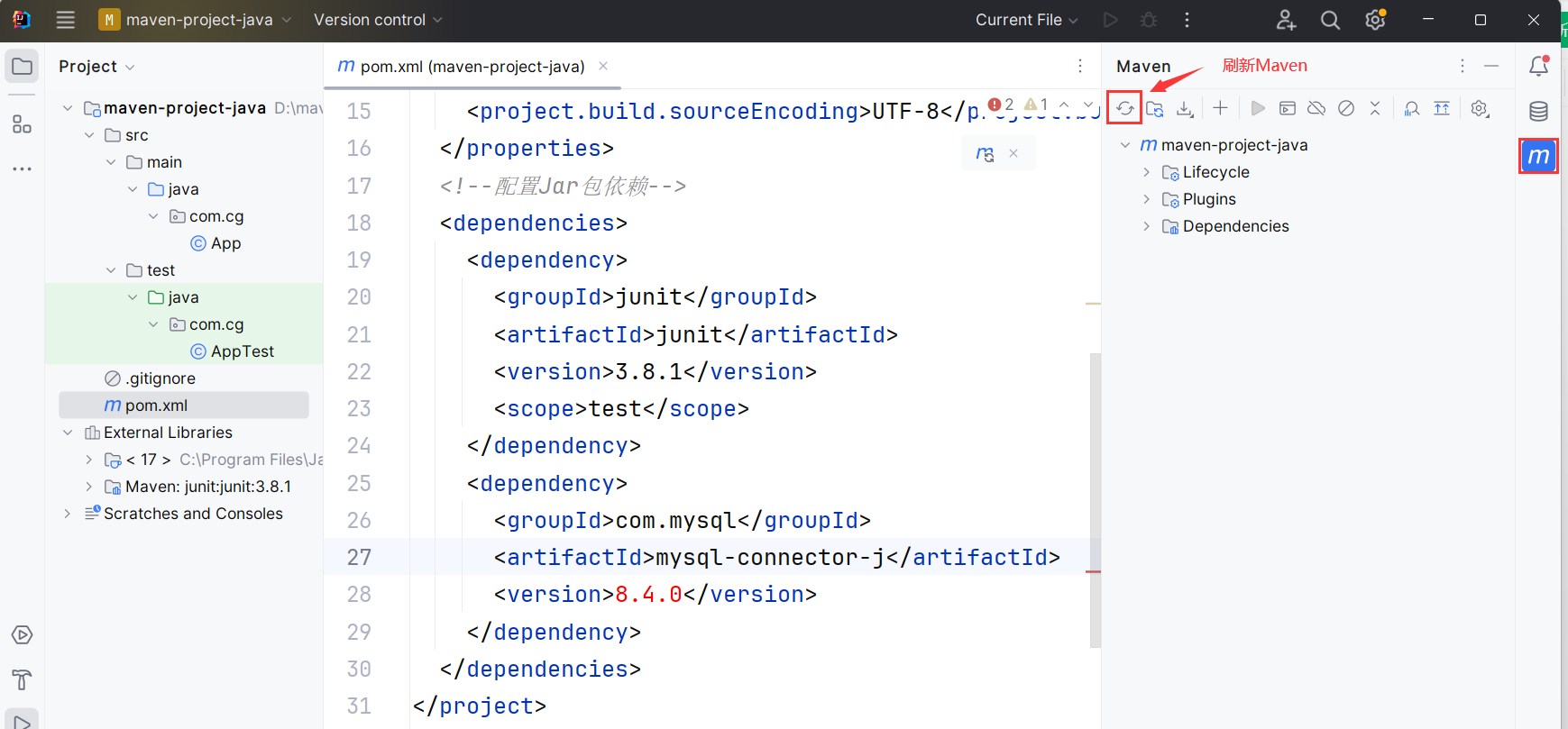Generate sources and update folders icon
The width and height of the screenshot is (1568, 729).
click(x=1155, y=109)
